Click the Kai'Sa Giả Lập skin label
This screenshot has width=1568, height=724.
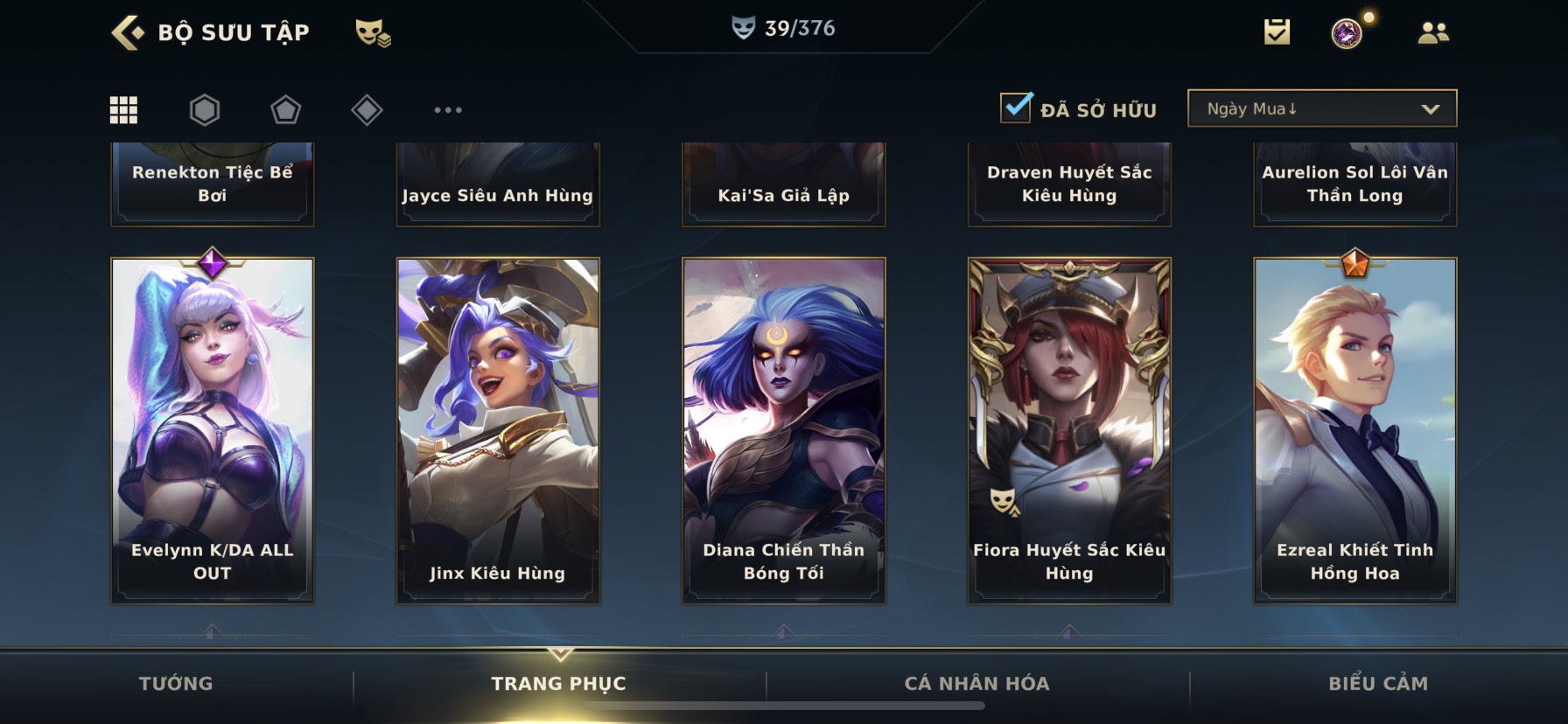pyautogui.click(x=784, y=196)
